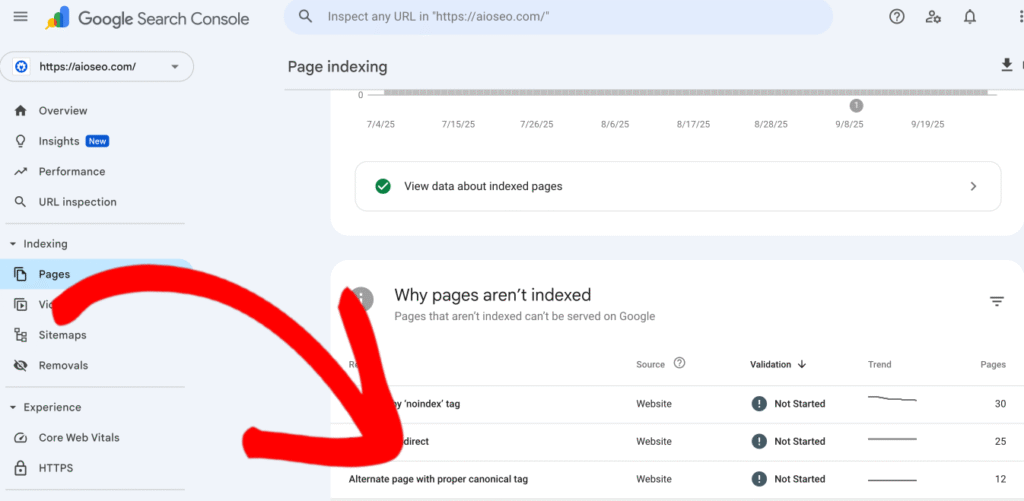Click the export download icon
The image size is (1024, 501).
point(1006,65)
